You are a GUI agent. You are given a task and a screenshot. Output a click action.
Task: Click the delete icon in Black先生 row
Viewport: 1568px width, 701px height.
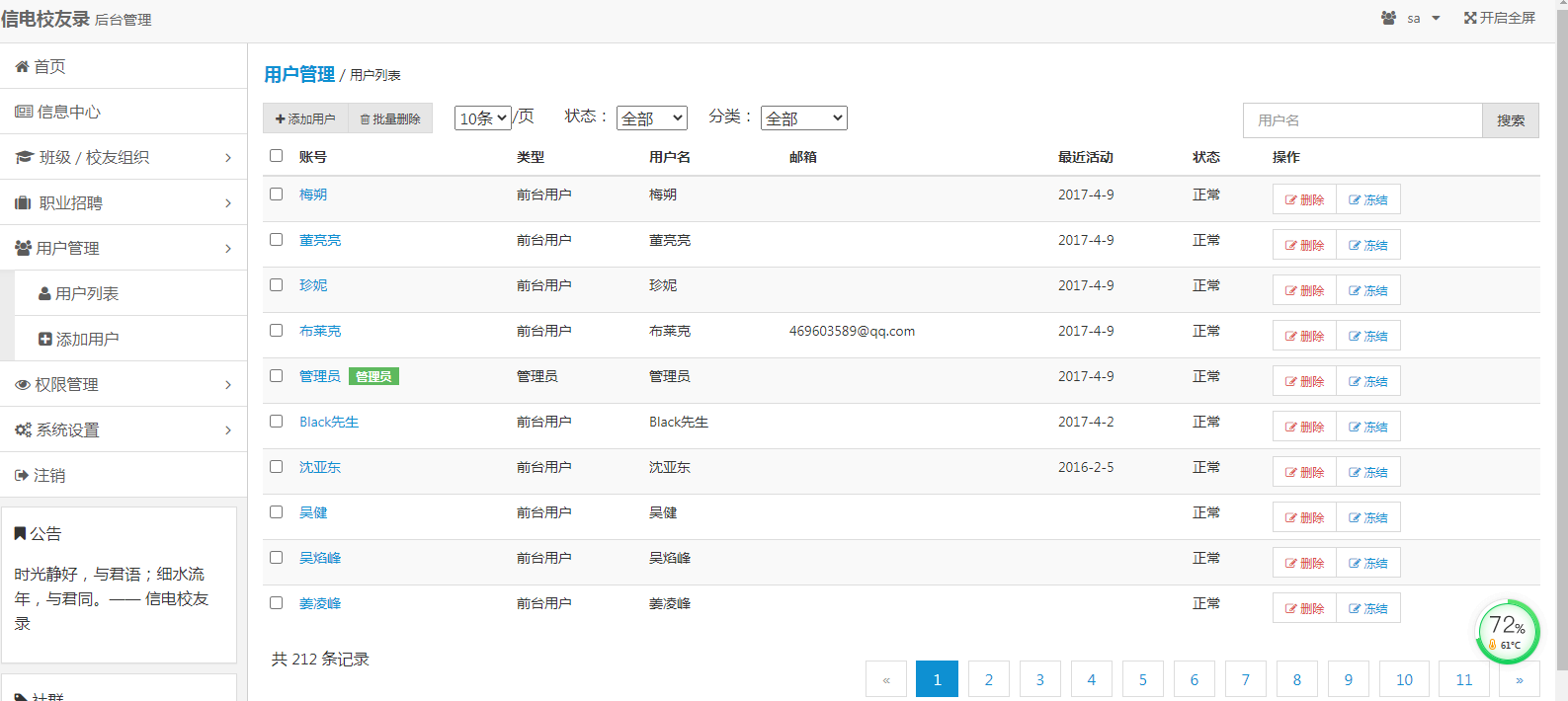1290,428
